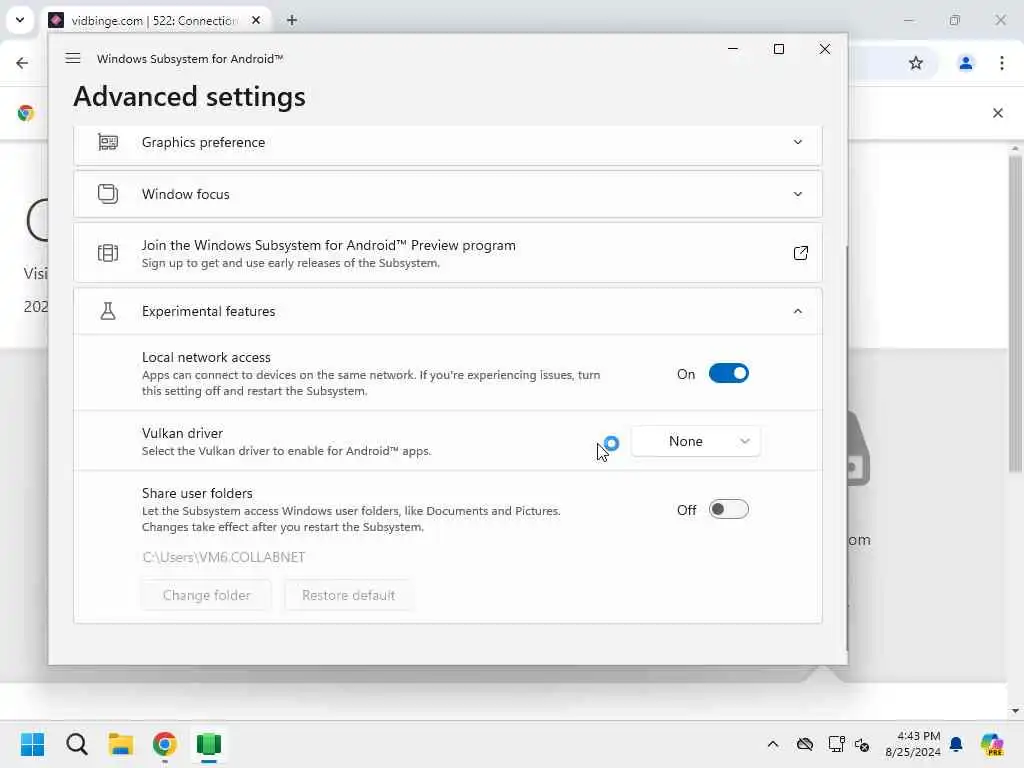This screenshot has width=1024, height=768.
Task: Click the Window focus icon
Action: click(x=108, y=194)
